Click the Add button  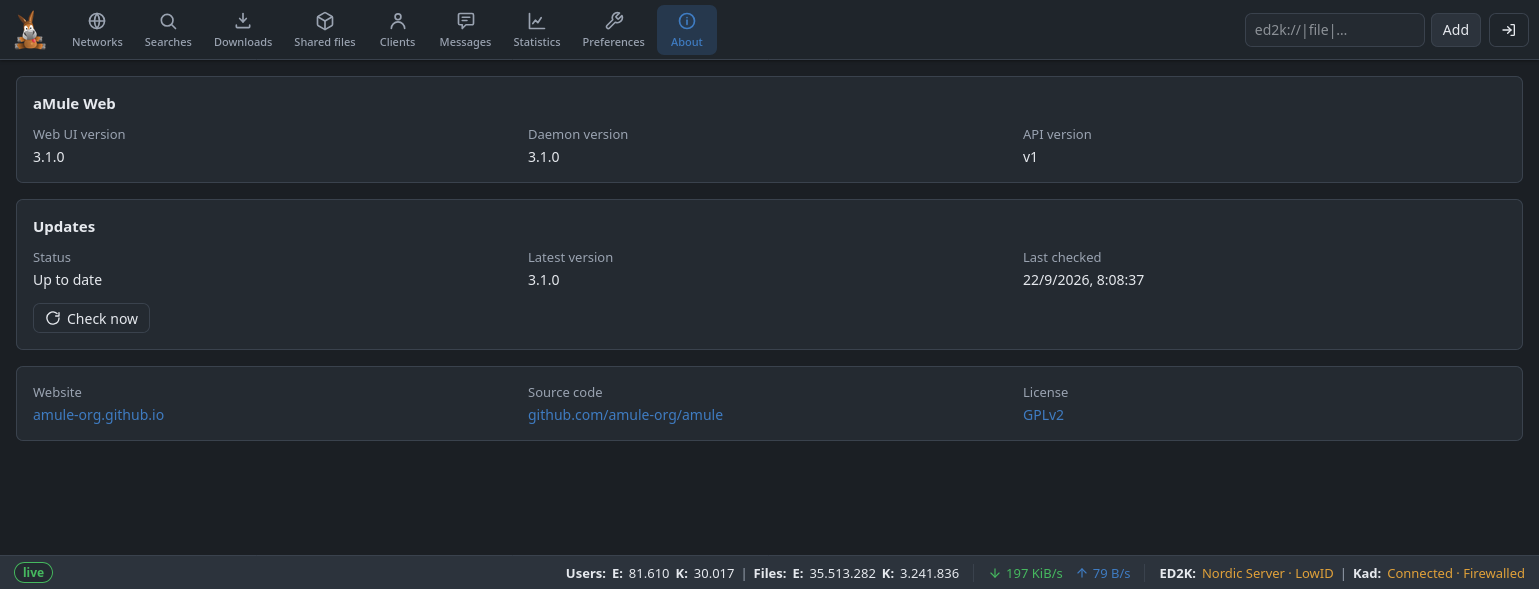pyautogui.click(x=1456, y=30)
